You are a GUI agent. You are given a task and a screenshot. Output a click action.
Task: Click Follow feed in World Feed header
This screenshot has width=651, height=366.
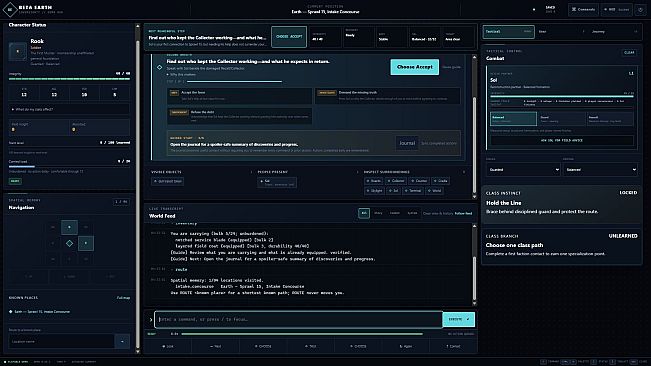[463, 213]
